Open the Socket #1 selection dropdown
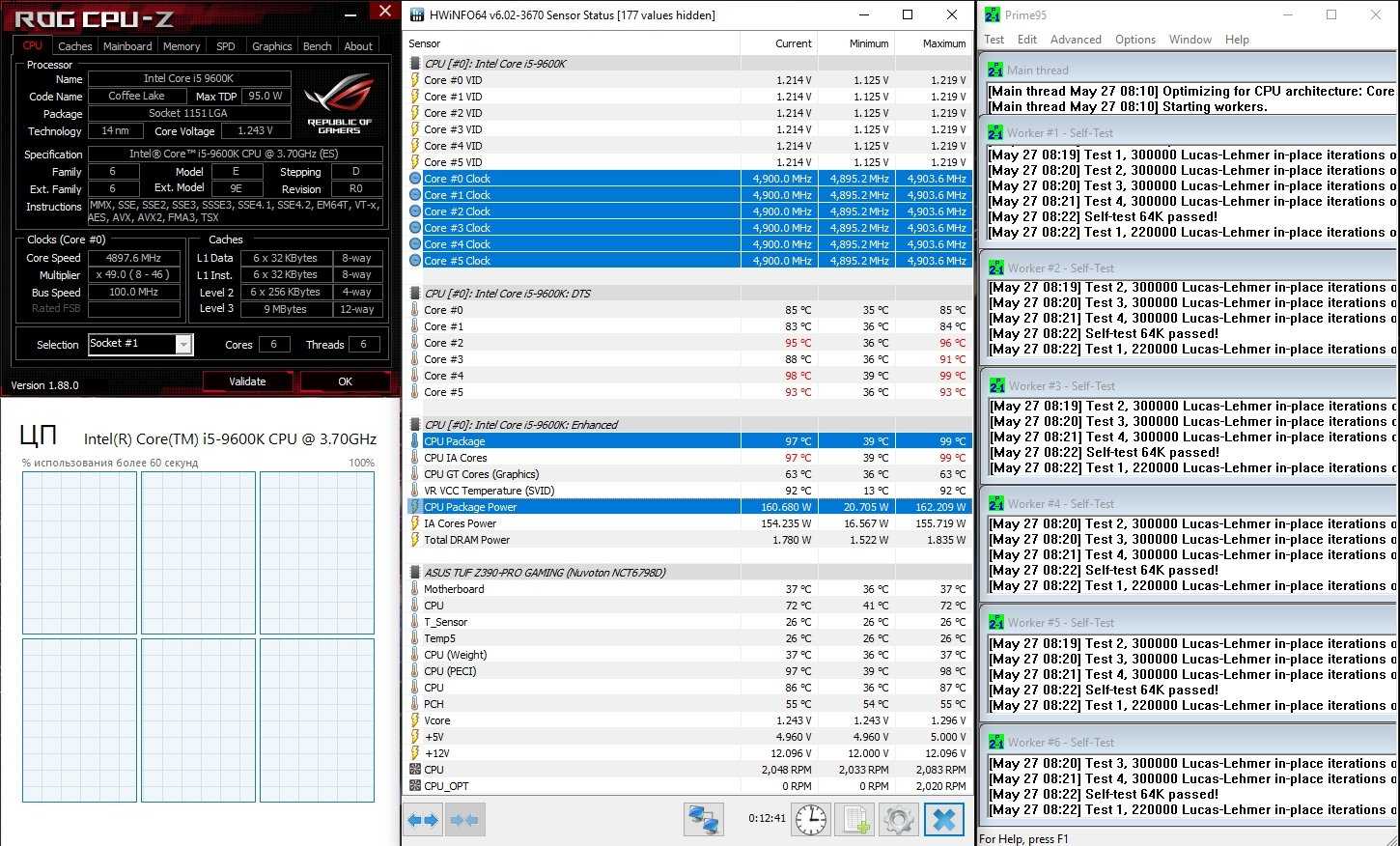1400x846 pixels. [182, 345]
